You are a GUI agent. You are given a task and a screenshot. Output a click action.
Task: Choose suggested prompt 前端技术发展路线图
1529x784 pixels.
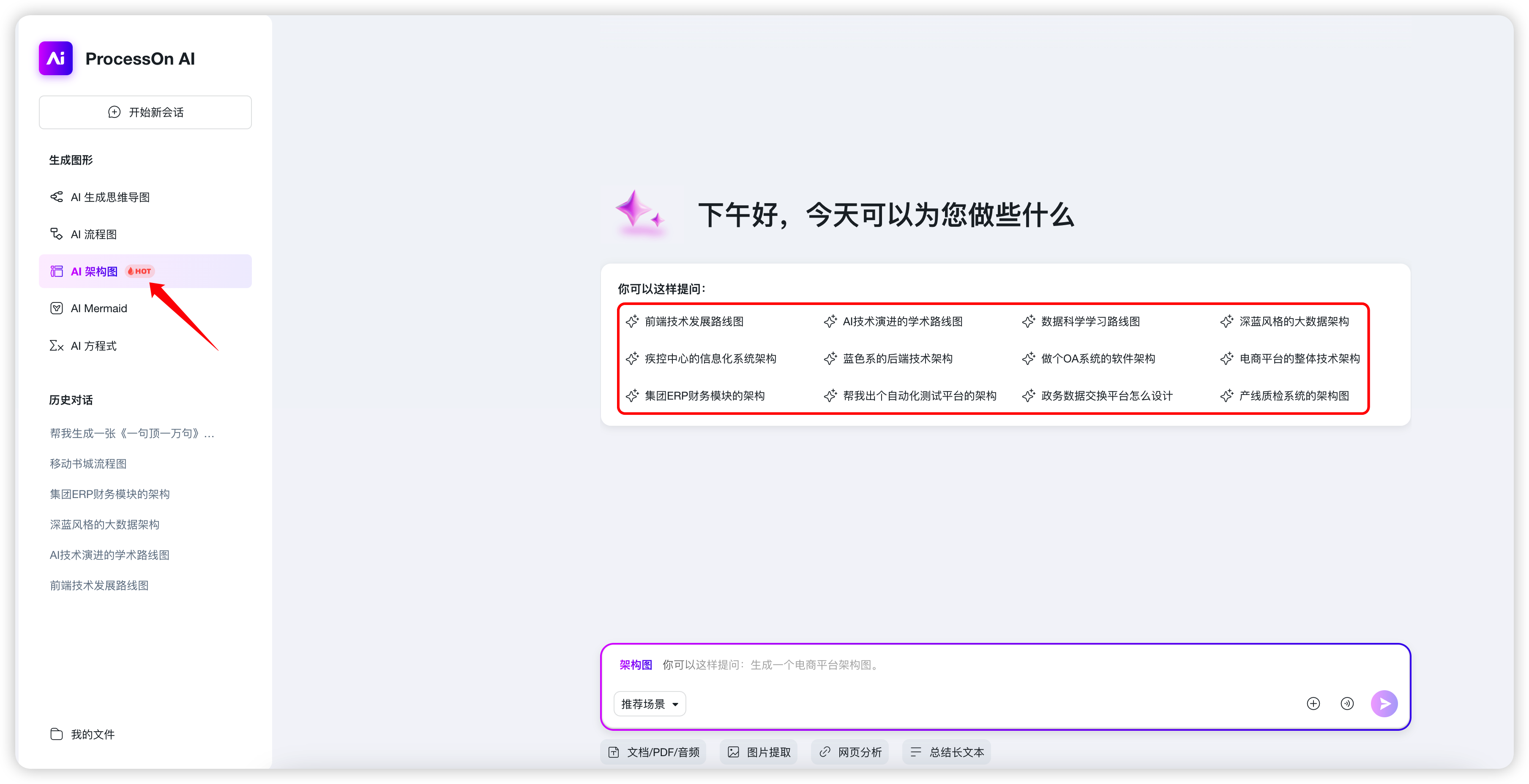[x=685, y=322]
